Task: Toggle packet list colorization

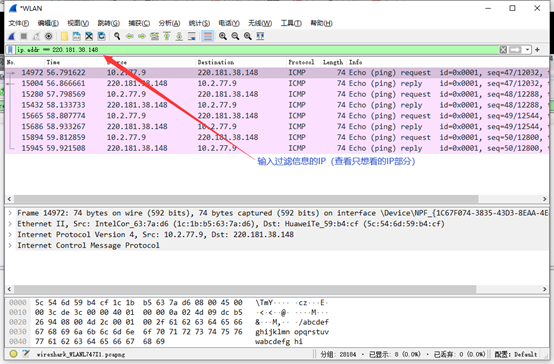Action: point(208,36)
